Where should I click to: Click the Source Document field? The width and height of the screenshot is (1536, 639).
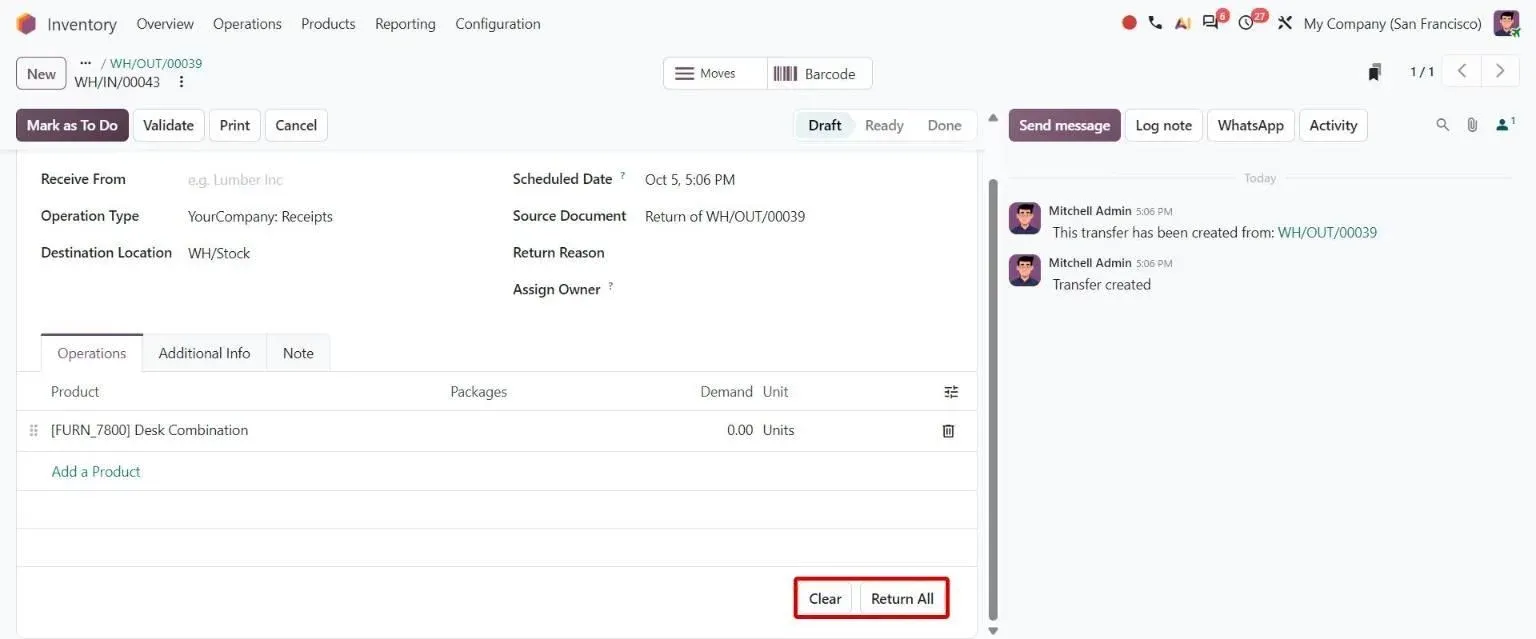click(x=798, y=216)
